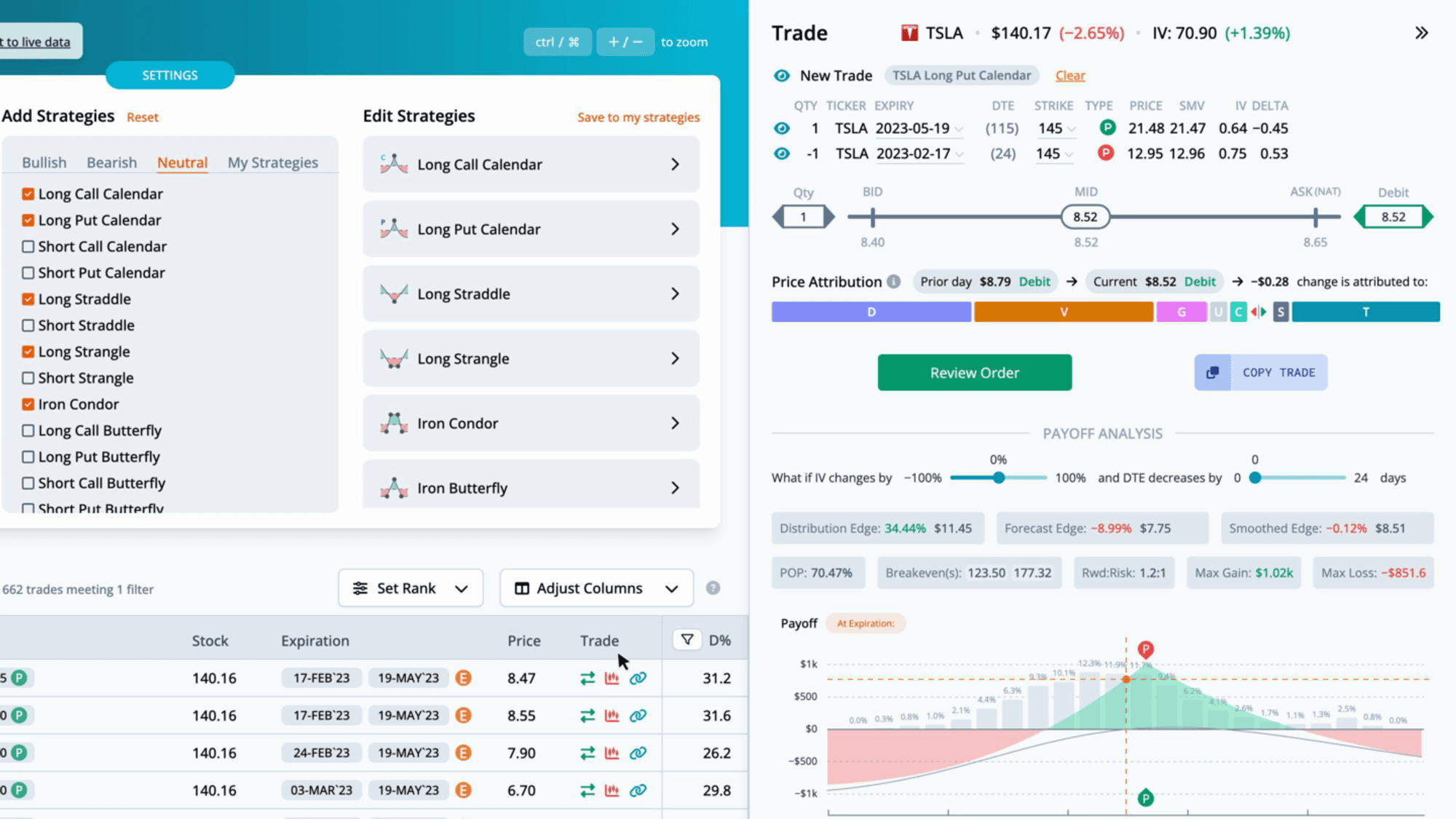This screenshot has width=1456, height=819.
Task: Uncheck Long Straddle strategy
Action: coord(28,299)
